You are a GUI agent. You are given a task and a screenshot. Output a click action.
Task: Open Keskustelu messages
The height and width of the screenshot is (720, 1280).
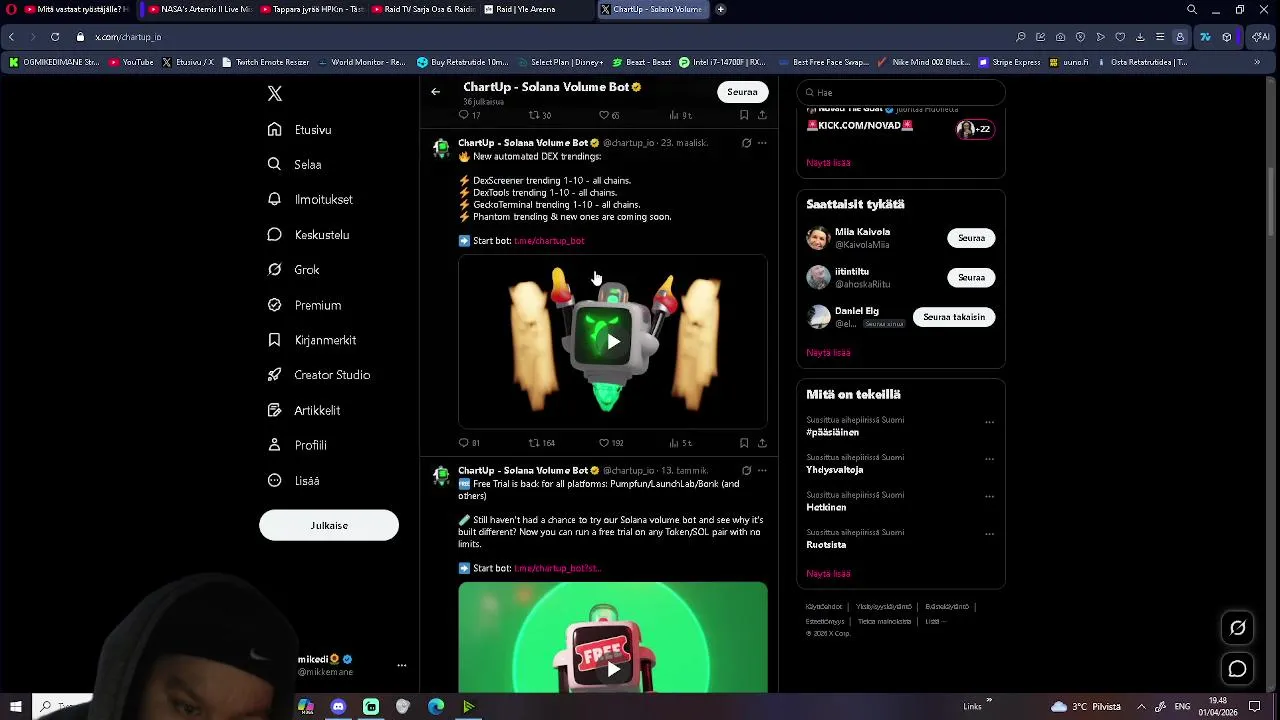pyautogui.click(x=308, y=235)
